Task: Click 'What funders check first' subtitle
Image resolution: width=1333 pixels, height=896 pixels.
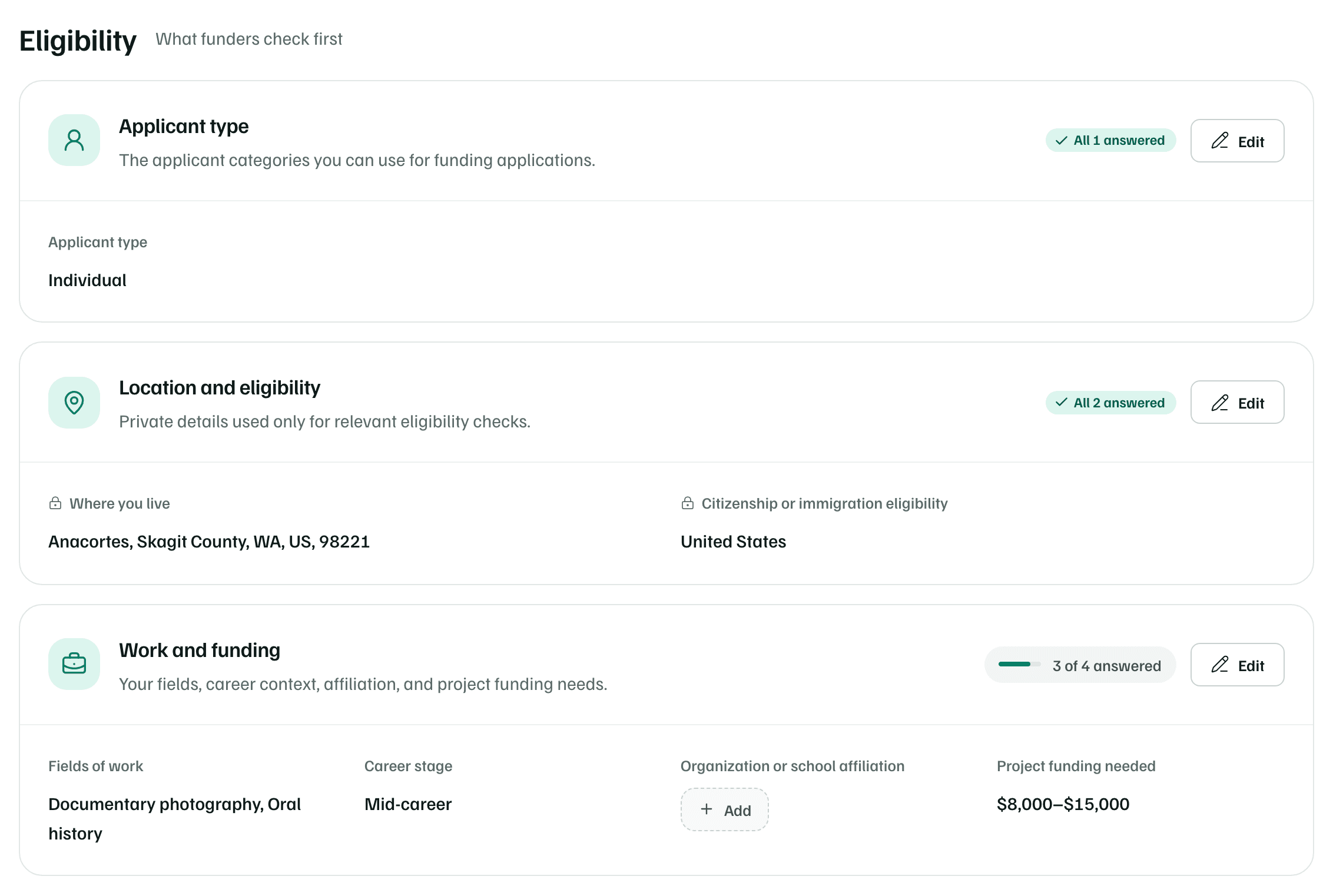Action: (249, 39)
